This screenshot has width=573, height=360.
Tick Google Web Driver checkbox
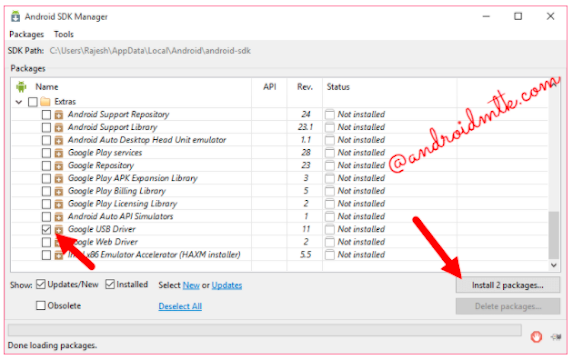tap(46, 242)
